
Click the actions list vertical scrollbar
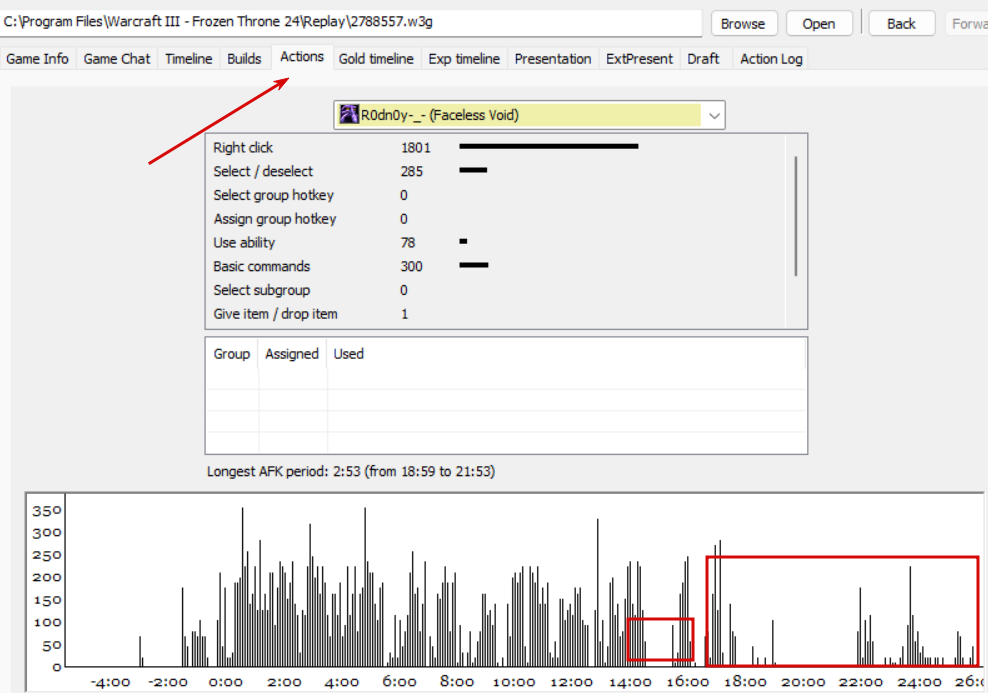click(x=796, y=216)
